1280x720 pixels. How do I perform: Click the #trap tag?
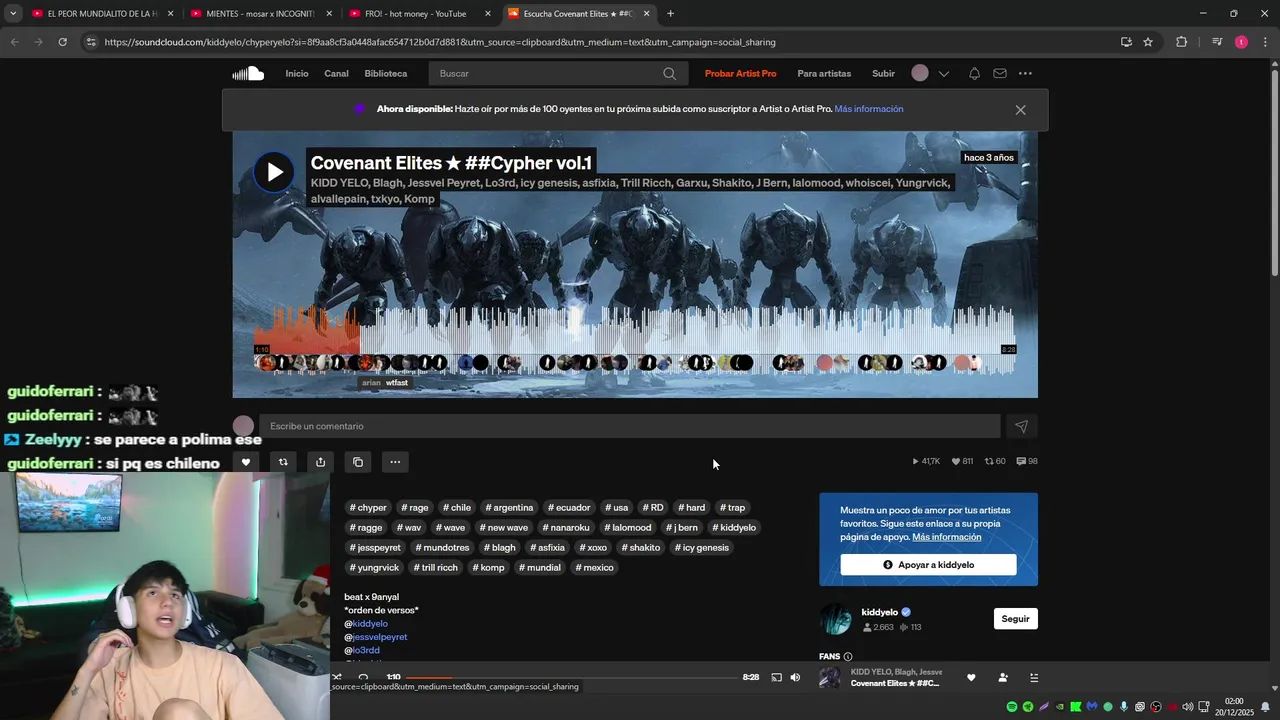(x=732, y=507)
